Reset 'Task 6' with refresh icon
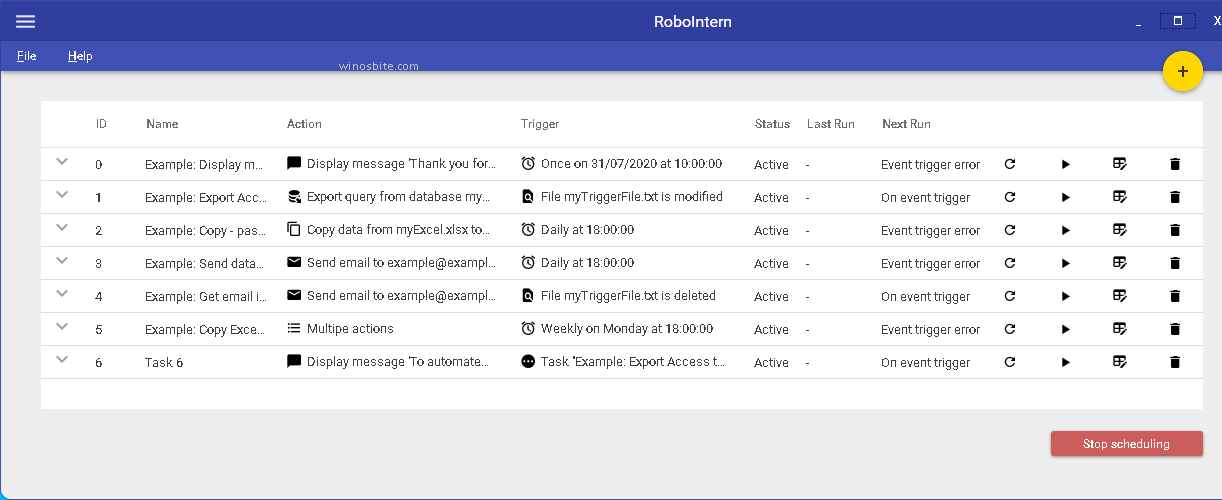Viewport: 1222px width, 500px height. [x=1010, y=362]
